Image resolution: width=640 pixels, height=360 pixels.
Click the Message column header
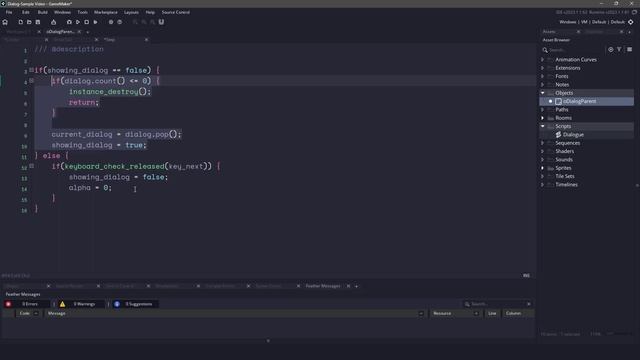(57, 313)
